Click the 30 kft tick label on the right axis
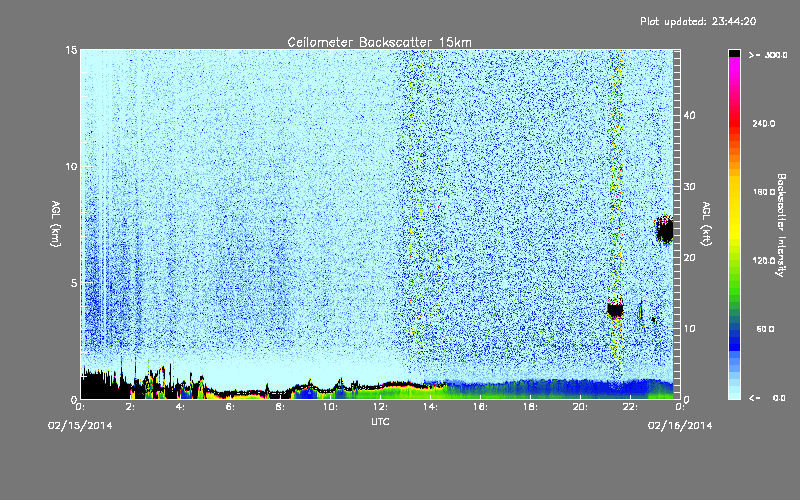The image size is (800, 500). (689, 187)
